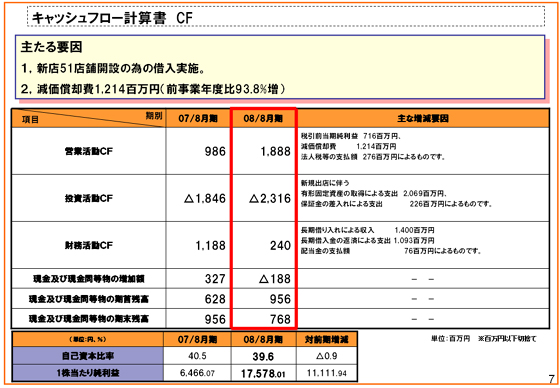Select the value "17,578.01"
This screenshot has height=388, width=560.
(x=263, y=374)
